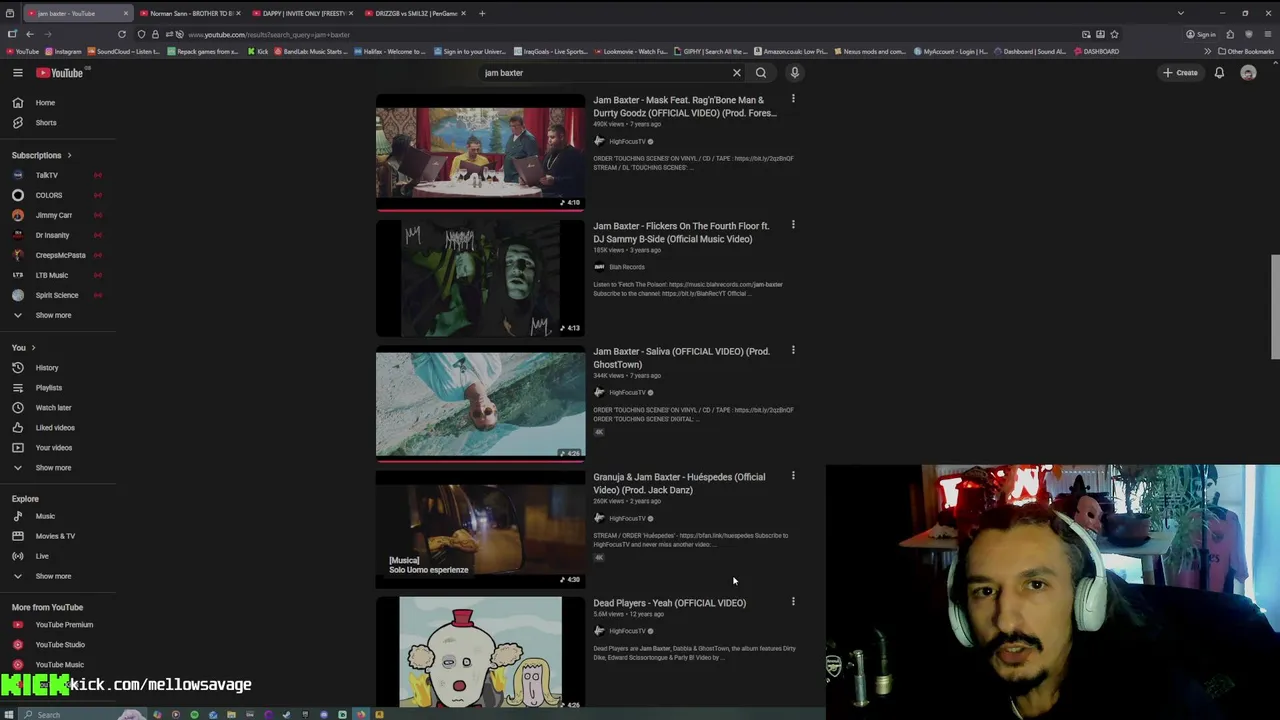Viewport: 1280px width, 720px height.
Task: Click the page vertical scrollbar thumb
Action: pyautogui.click(x=1275, y=307)
